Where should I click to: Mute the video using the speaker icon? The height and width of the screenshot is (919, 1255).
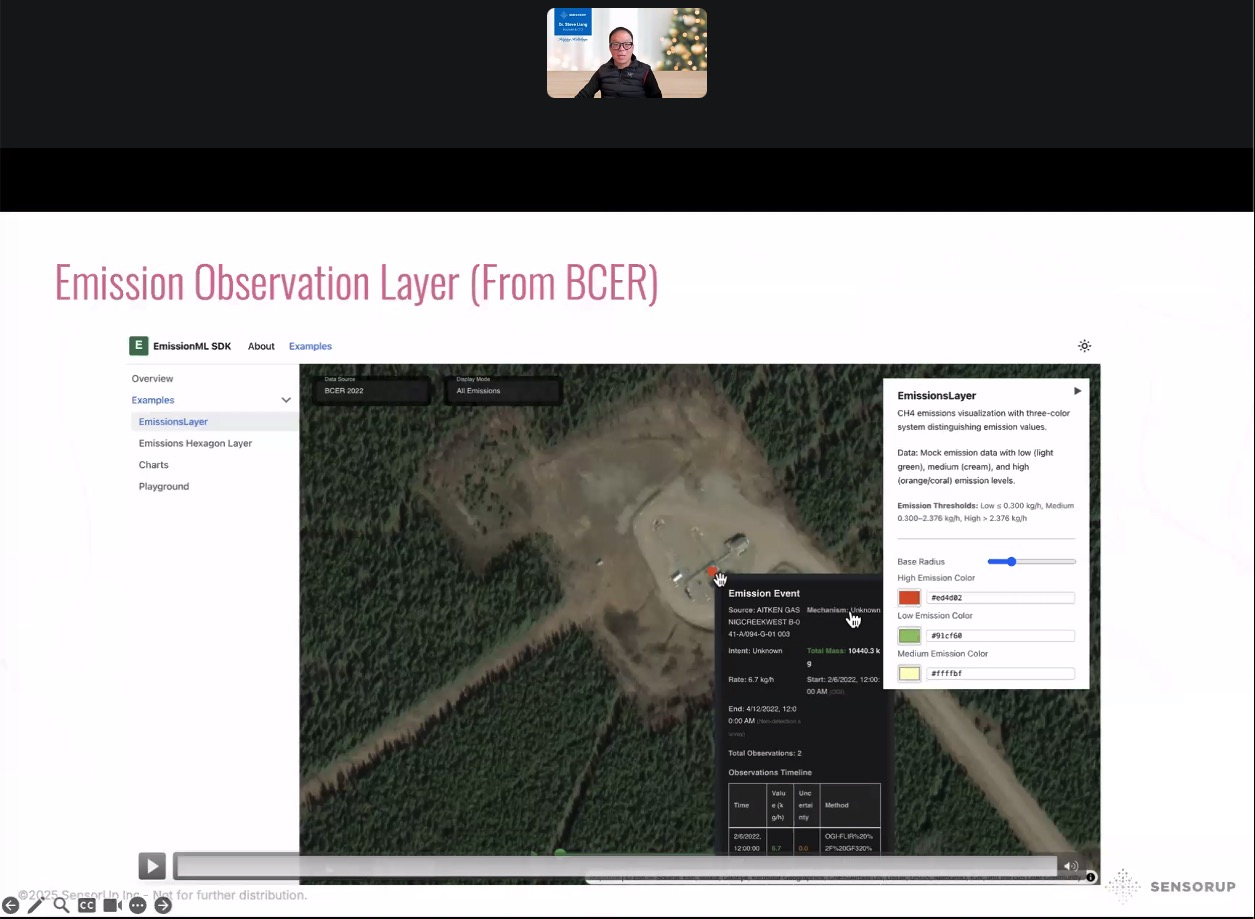click(x=1071, y=866)
